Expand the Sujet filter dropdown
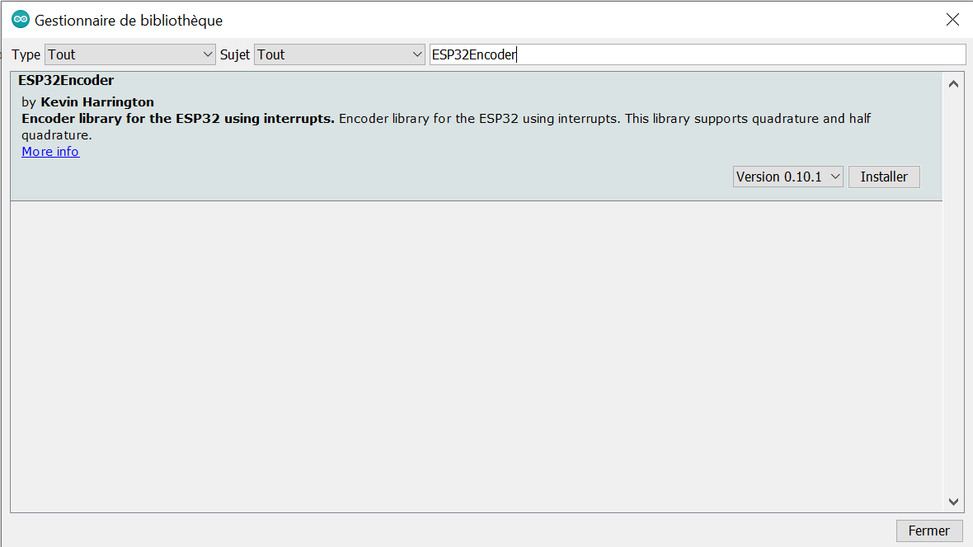Screen dimensions: 973x547 click(x=340, y=55)
